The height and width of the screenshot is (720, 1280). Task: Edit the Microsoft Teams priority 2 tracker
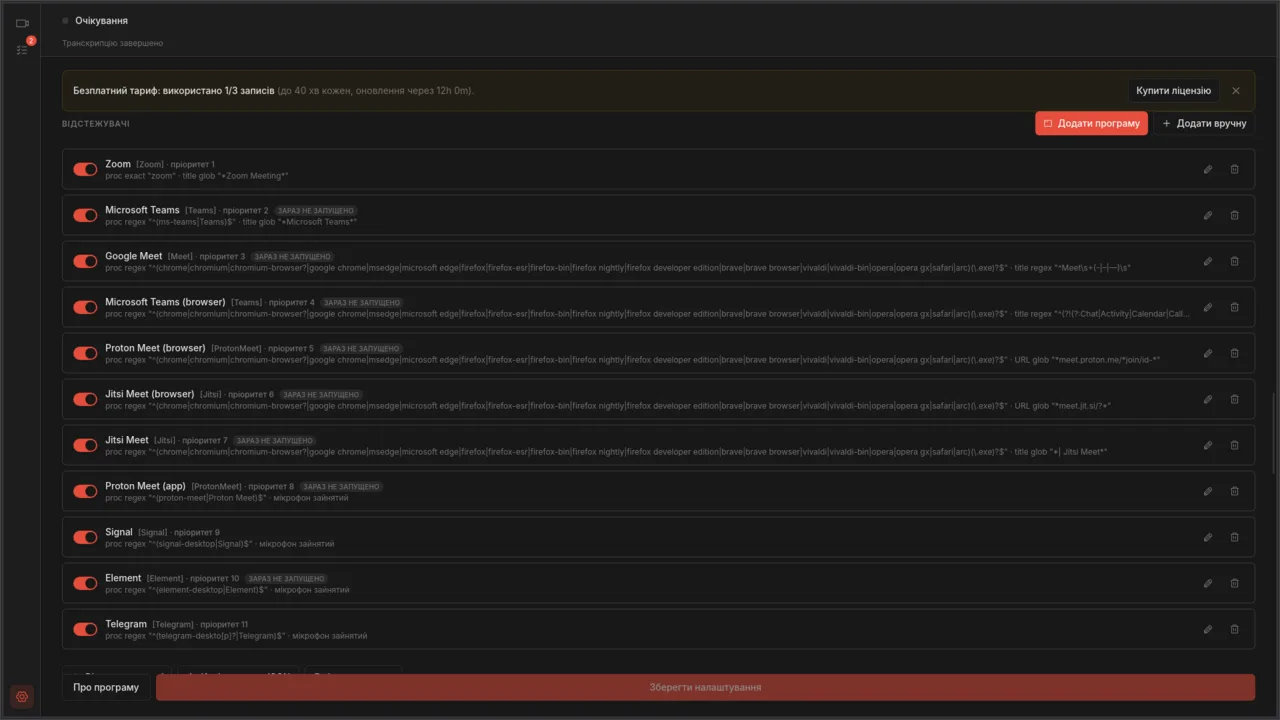point(1208,215)
